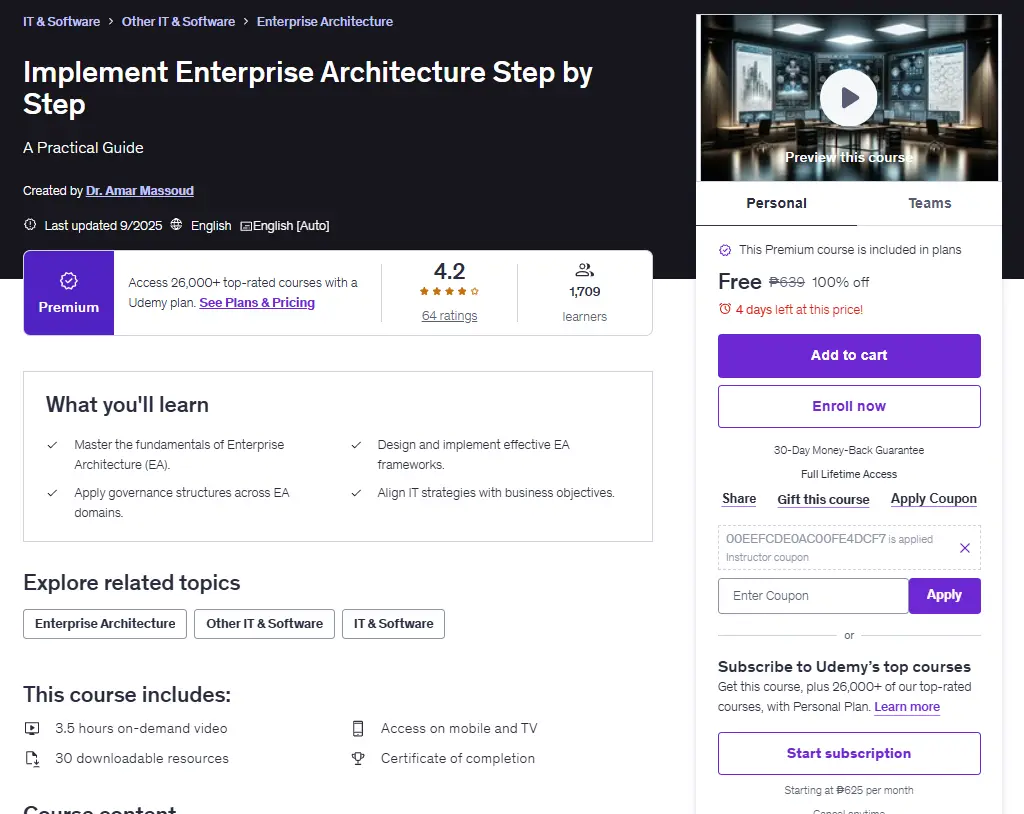
Task: Click '30-Day Money-Back Guarantee' text
Action: coord(849,450)
